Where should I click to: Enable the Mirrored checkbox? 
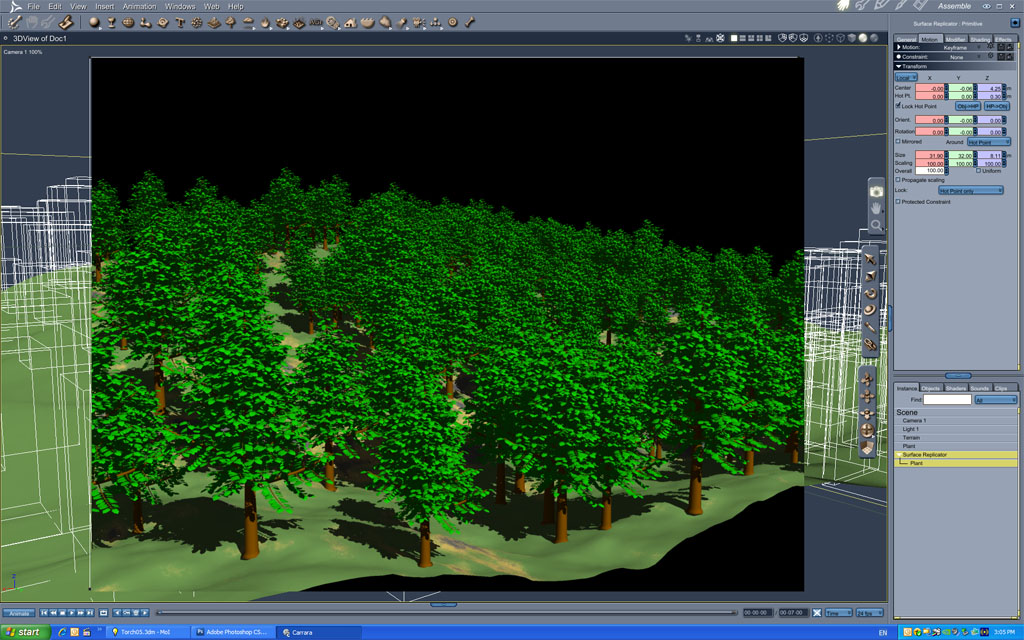click(898, 141)
